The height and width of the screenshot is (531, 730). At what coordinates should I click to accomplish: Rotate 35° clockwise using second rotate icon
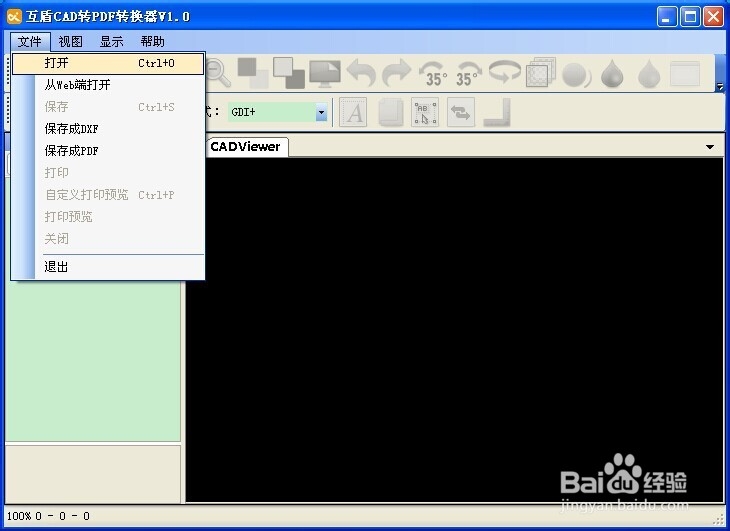pos(468,74)
